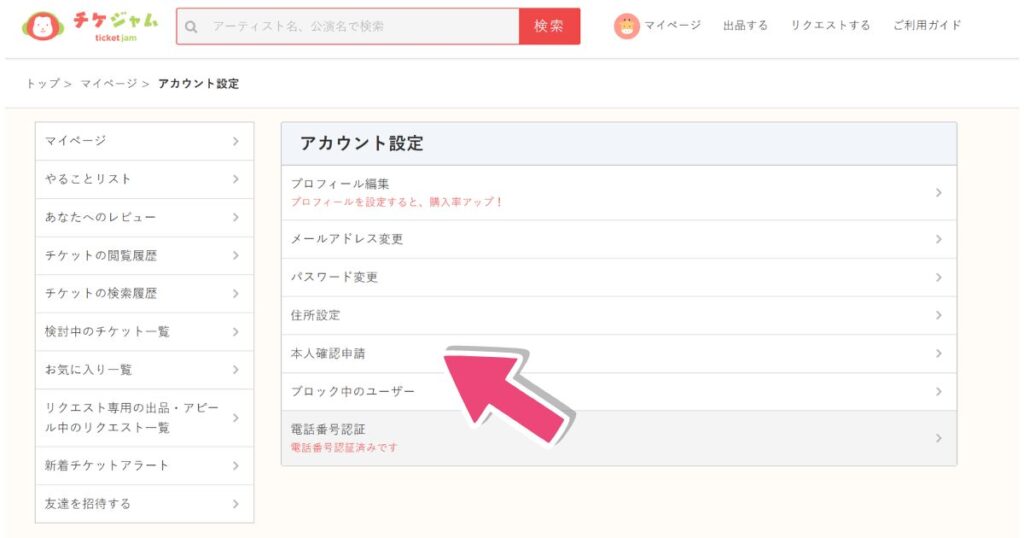Viewport: 1024px width, 538px height.
Task: Click the red text 電話番号認証済みです
Action: [x=344, y=448]
